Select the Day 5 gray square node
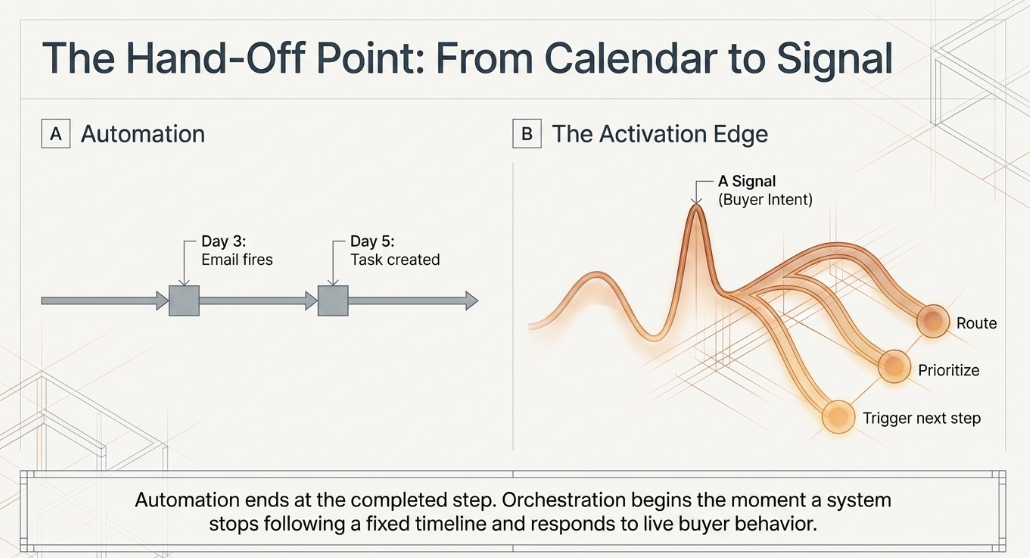1030x558 pixels. (x=333, y=301)
